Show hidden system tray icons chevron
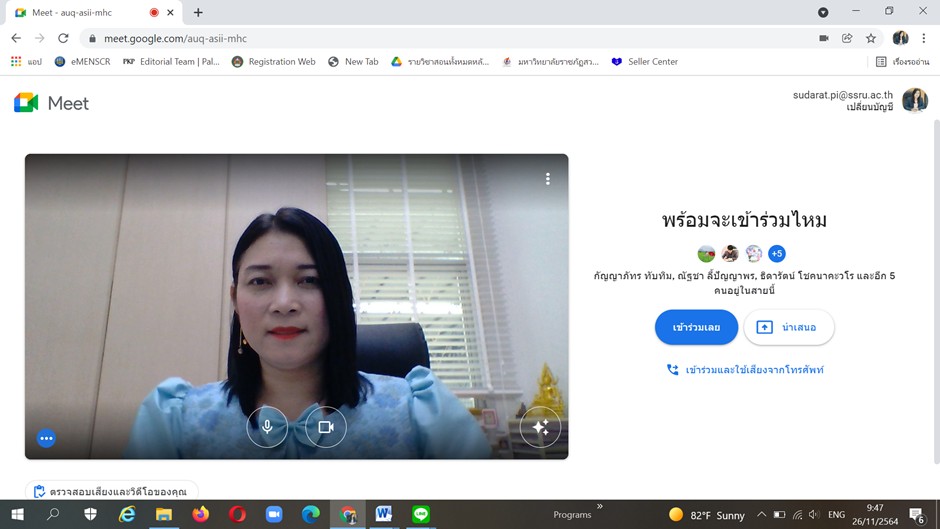This screenshot has height=529, width=940. coord(762,515)
